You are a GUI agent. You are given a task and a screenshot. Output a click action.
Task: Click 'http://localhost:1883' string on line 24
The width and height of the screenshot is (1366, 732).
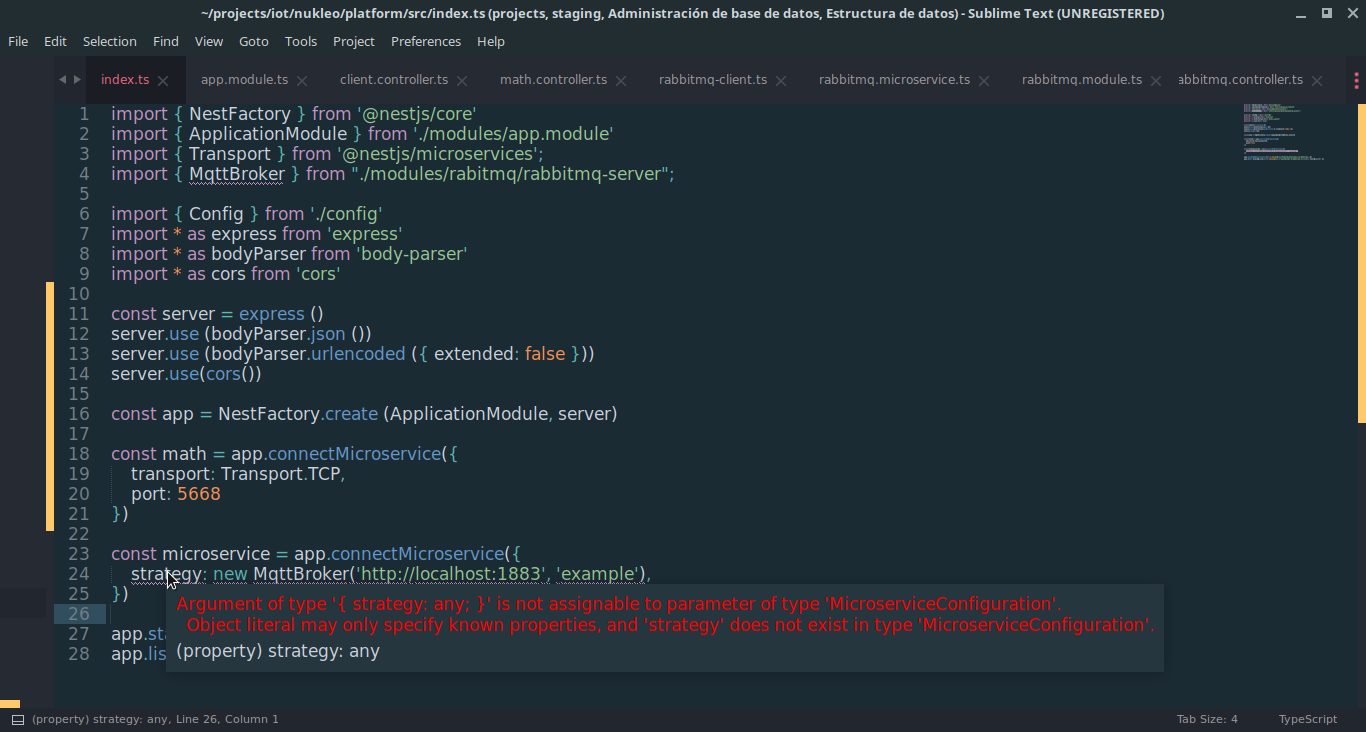point(452,574)
